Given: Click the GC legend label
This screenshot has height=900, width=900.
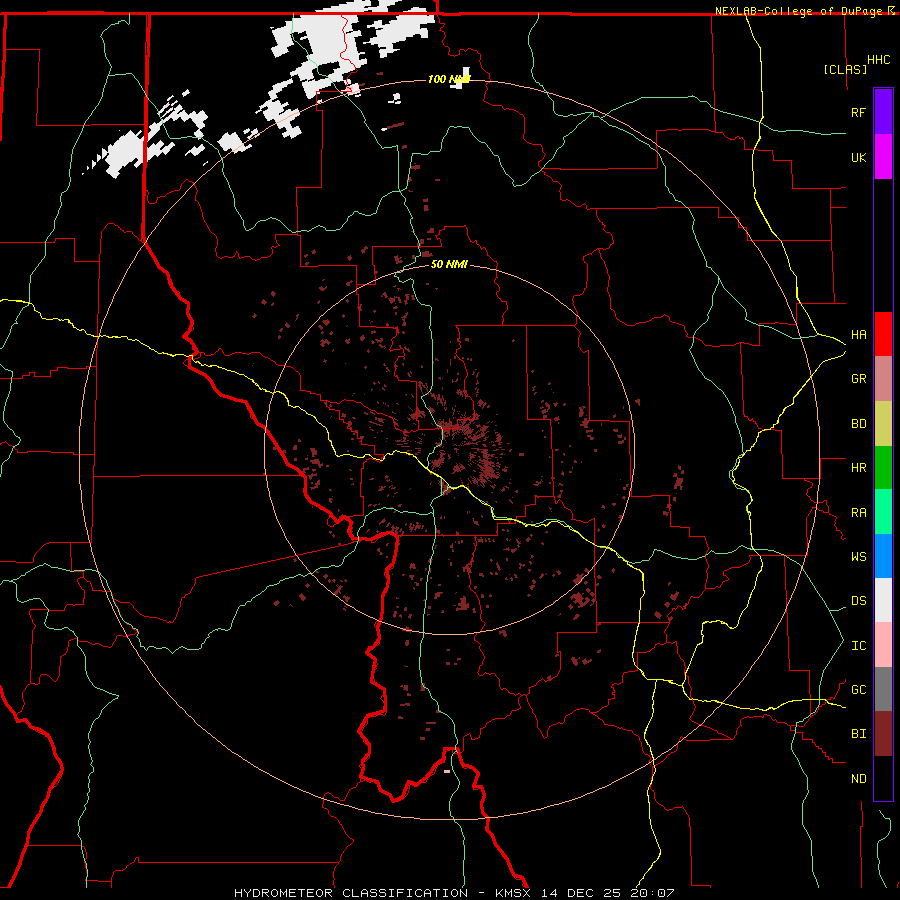Looking at the screenshot, I should click(858, 690).
